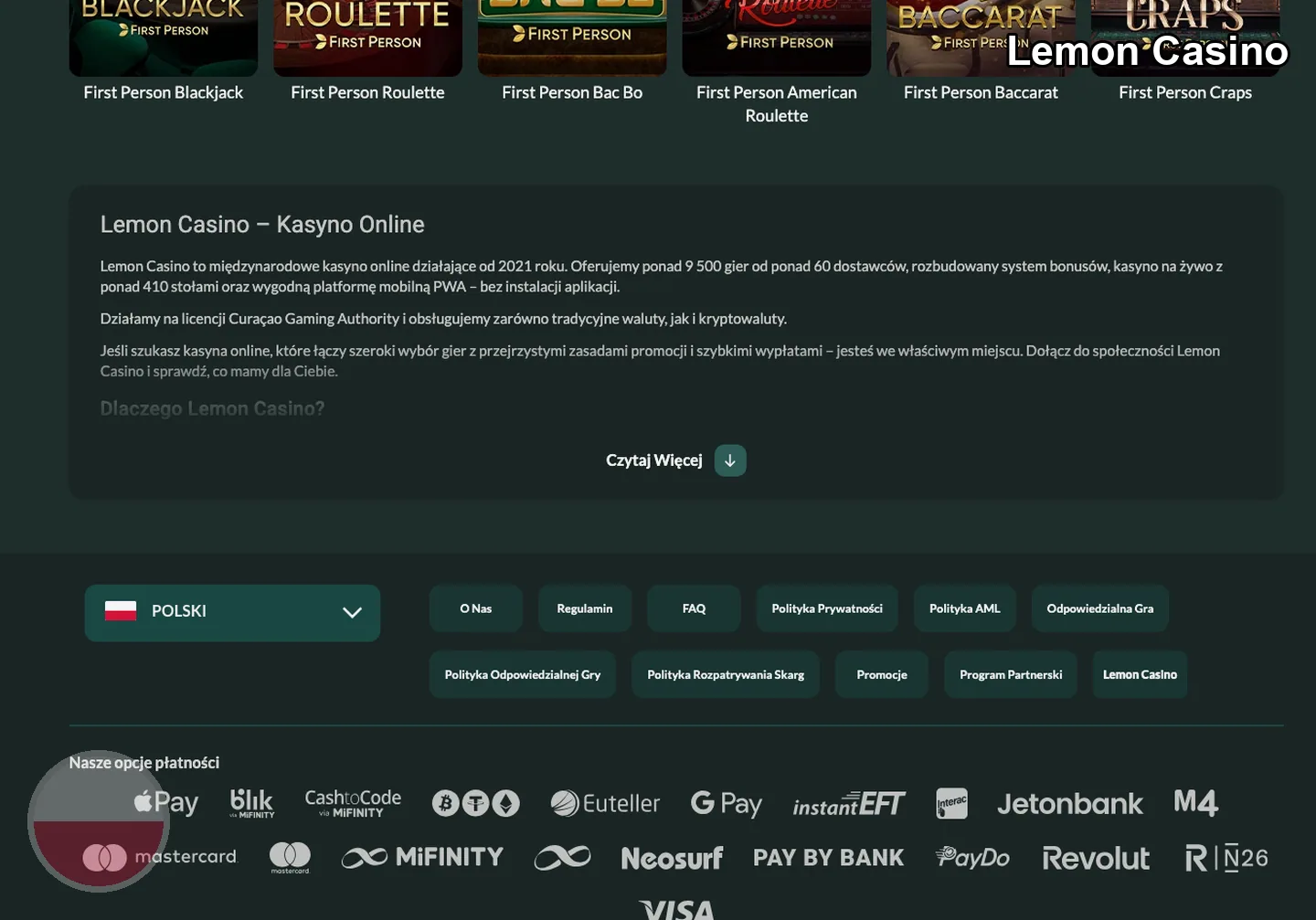This screenshot has width=1316, height=920.
Task: Click the Pay By Bank logo
Action: [x=829, y=857]
